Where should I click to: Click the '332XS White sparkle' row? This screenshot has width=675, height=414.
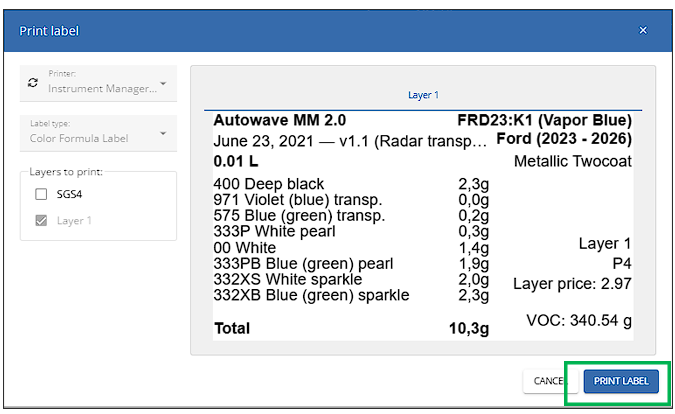coord(351,279)
